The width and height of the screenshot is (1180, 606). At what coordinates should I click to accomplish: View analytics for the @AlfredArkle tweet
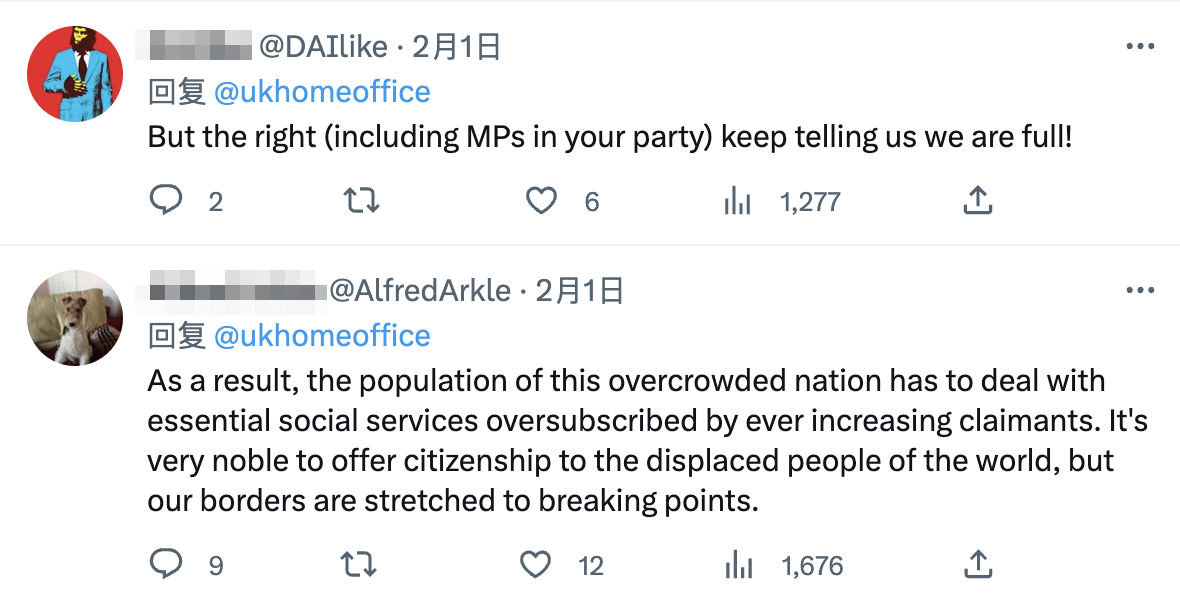[738, 566]
